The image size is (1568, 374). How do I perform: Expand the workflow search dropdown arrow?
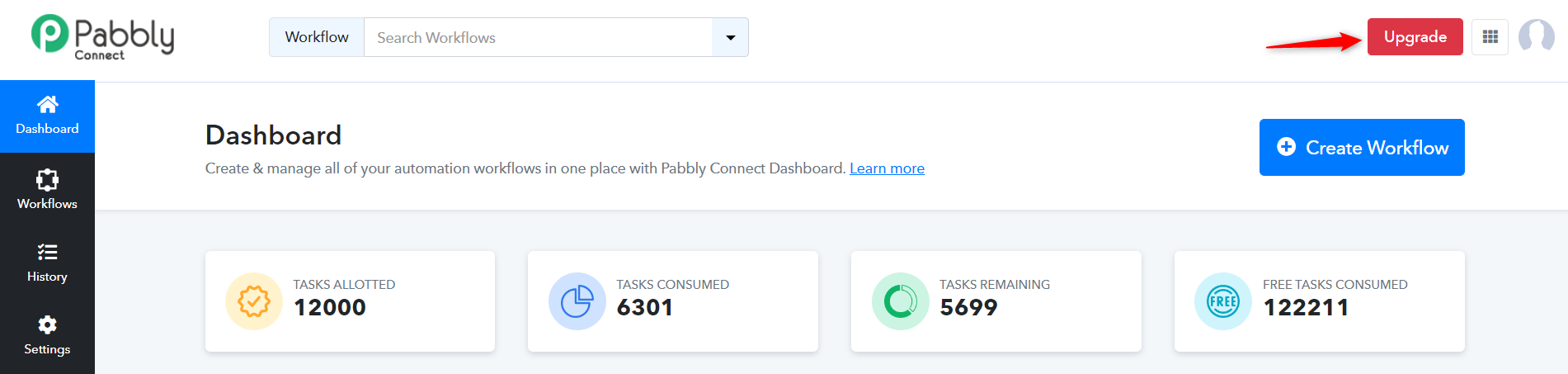(x=730, y=37)
